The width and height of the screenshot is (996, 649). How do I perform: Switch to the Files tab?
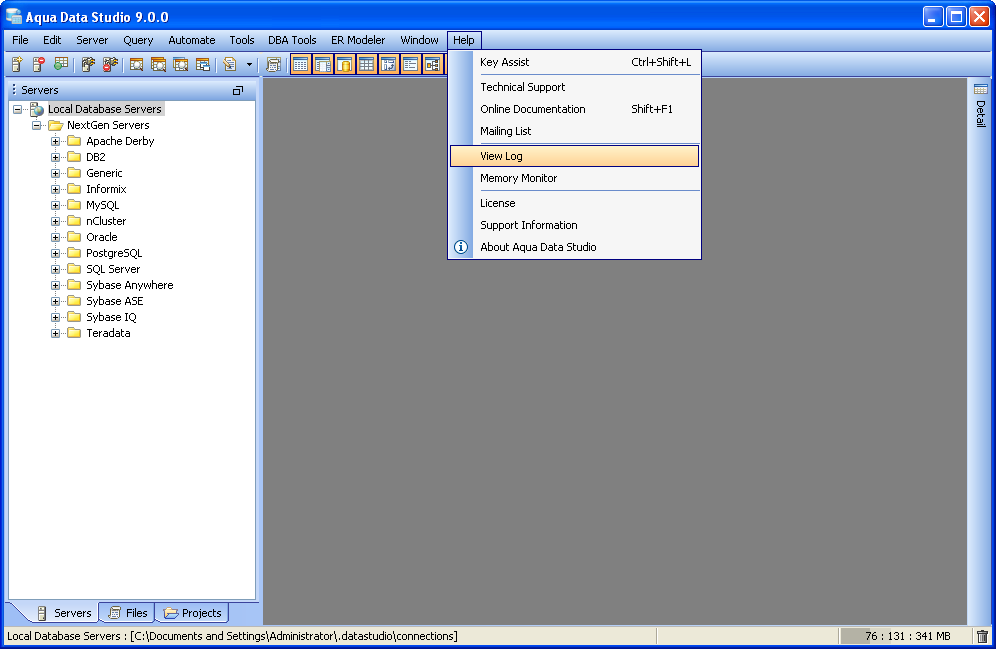click(x=128, y=613)
